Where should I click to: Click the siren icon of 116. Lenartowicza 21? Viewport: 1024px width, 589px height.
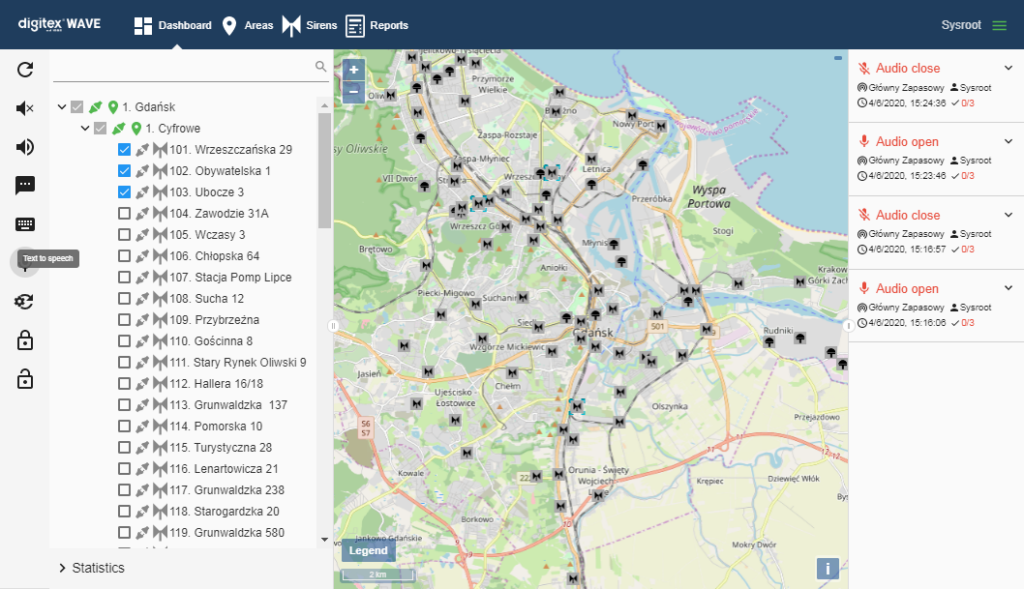[160, 469]
